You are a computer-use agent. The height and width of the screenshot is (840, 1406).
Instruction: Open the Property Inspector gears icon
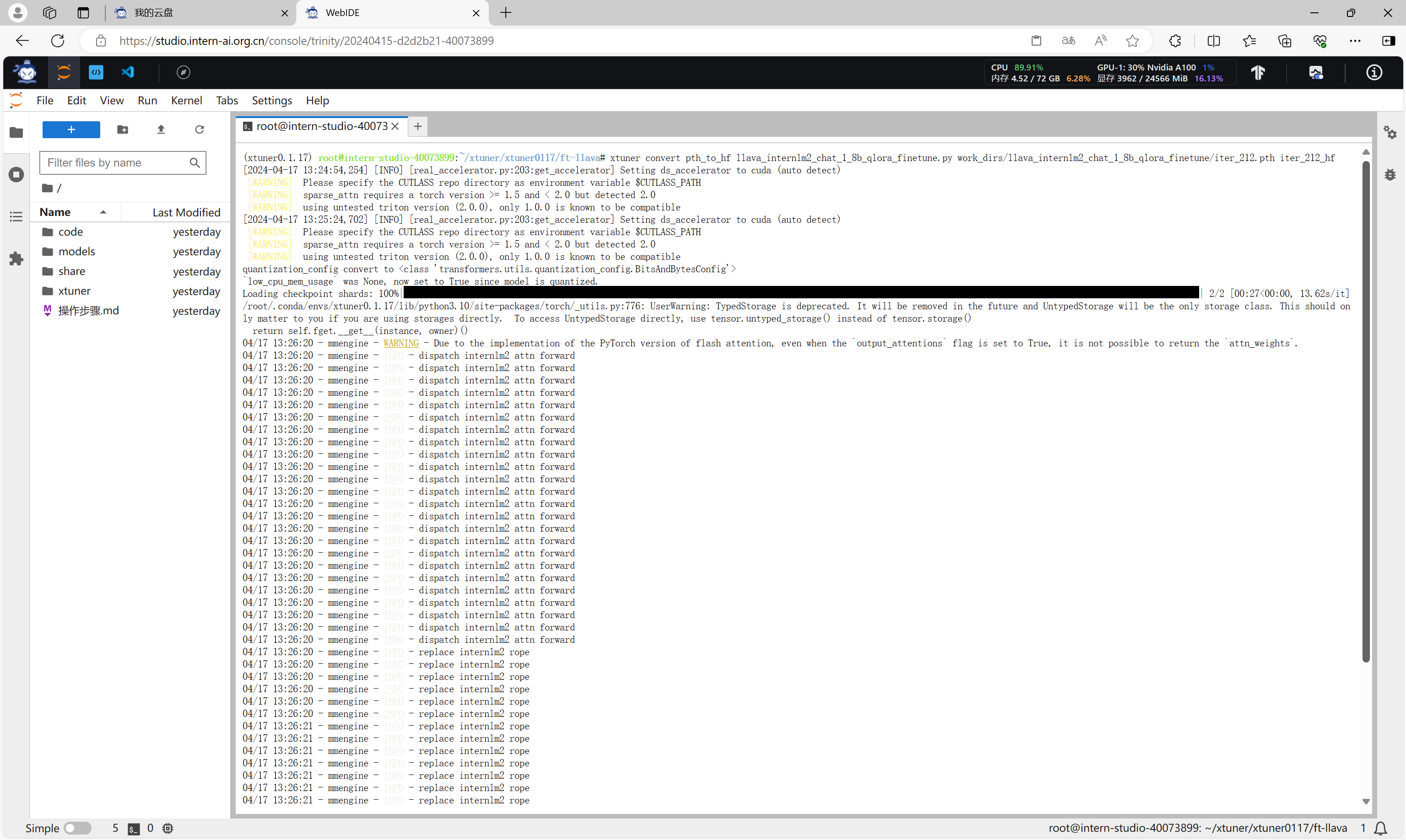pyautogui.click(x=1390, y=133)
